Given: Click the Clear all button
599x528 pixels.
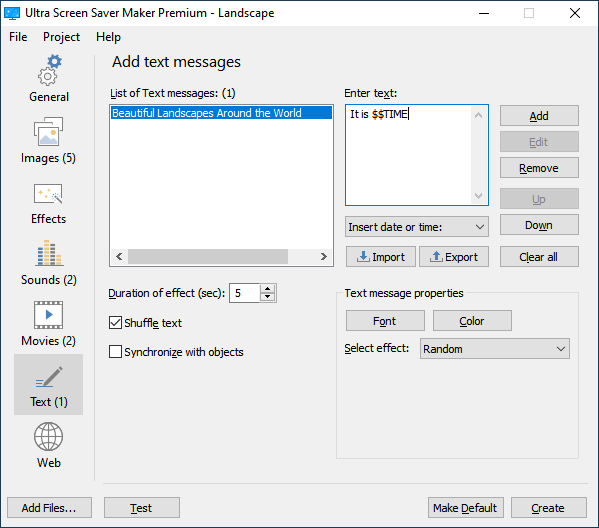Looking at the screenshot, I should tap(539, 257).
